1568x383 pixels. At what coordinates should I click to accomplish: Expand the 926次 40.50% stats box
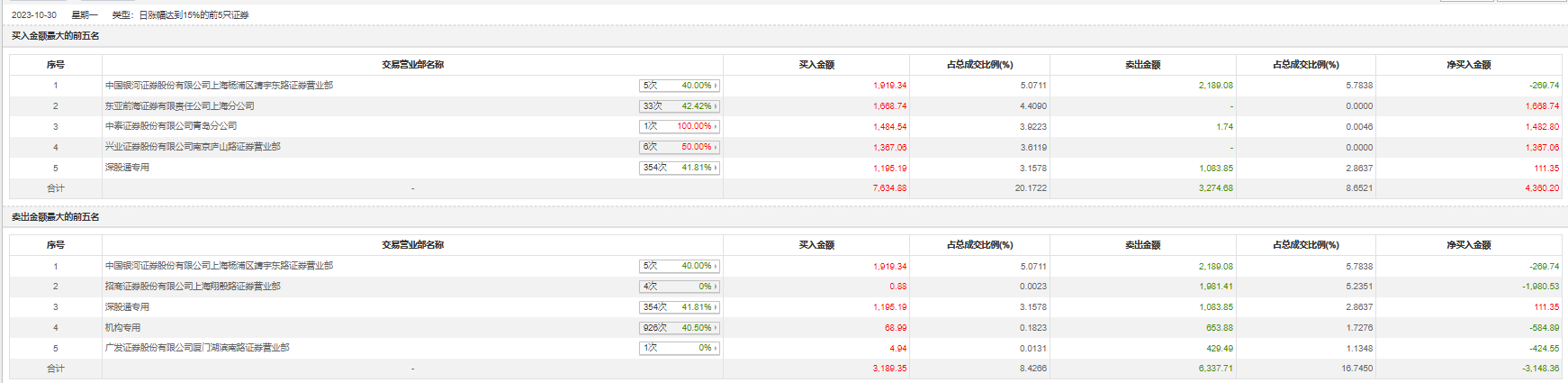click(679, 328)
